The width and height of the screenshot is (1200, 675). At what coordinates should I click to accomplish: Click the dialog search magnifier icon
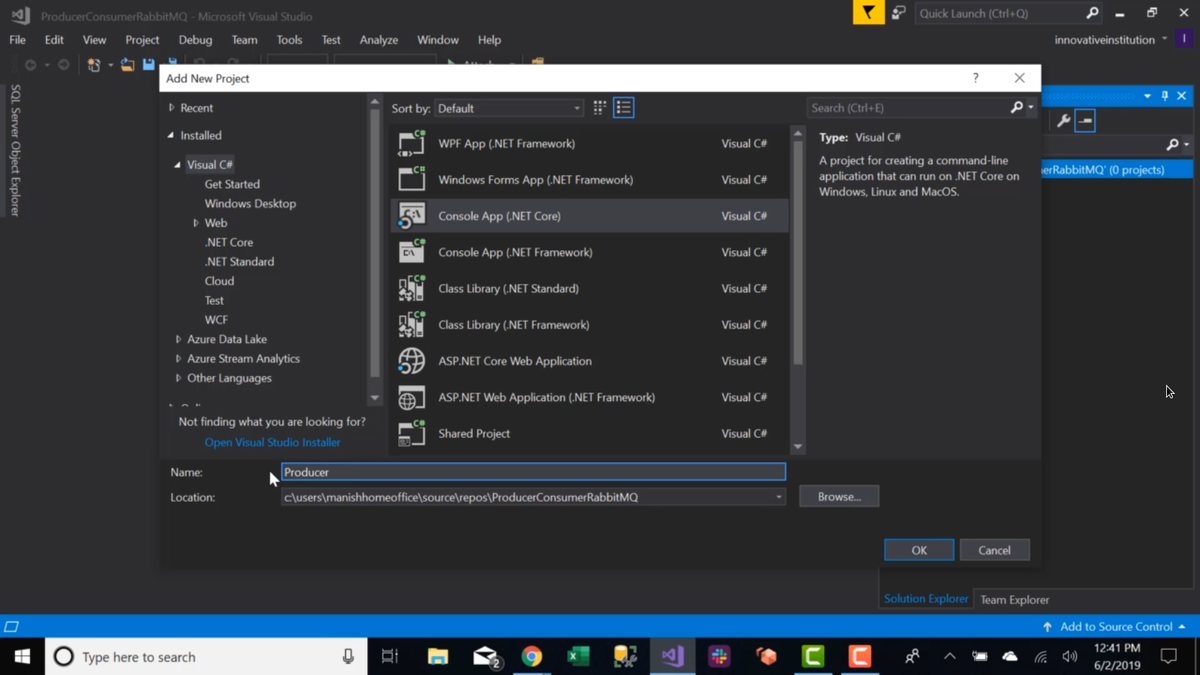[1017, 108]
